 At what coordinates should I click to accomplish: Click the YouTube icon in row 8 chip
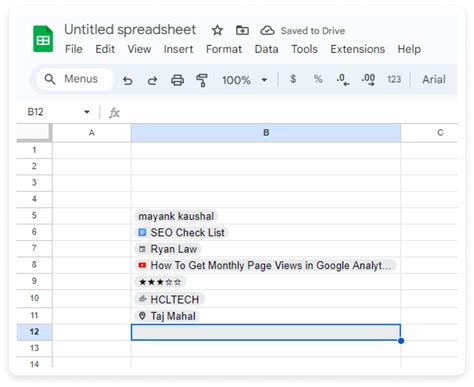[142, 265]
